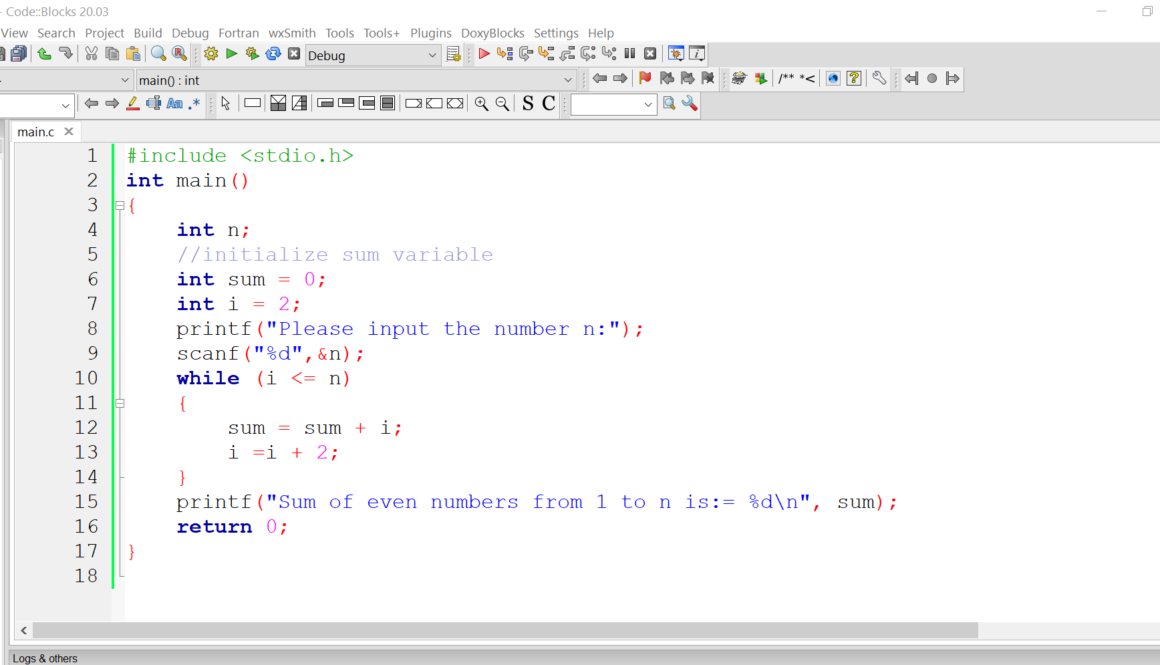The image size is (1160, 665).
Task: Build the project using the gear icon
Action: tap(211, 55)
